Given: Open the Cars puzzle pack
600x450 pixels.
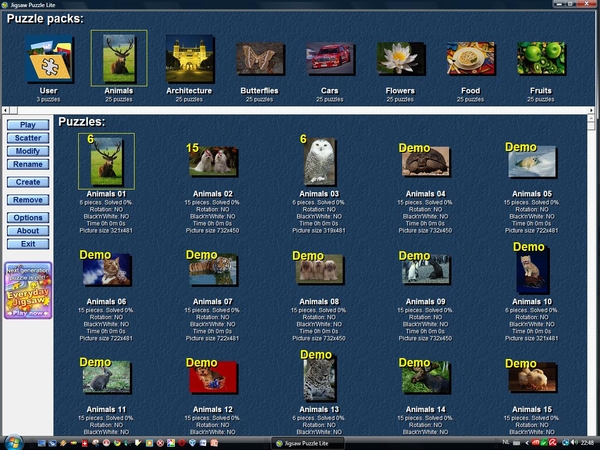Looking at the screenshot, I should pos(329,61).
